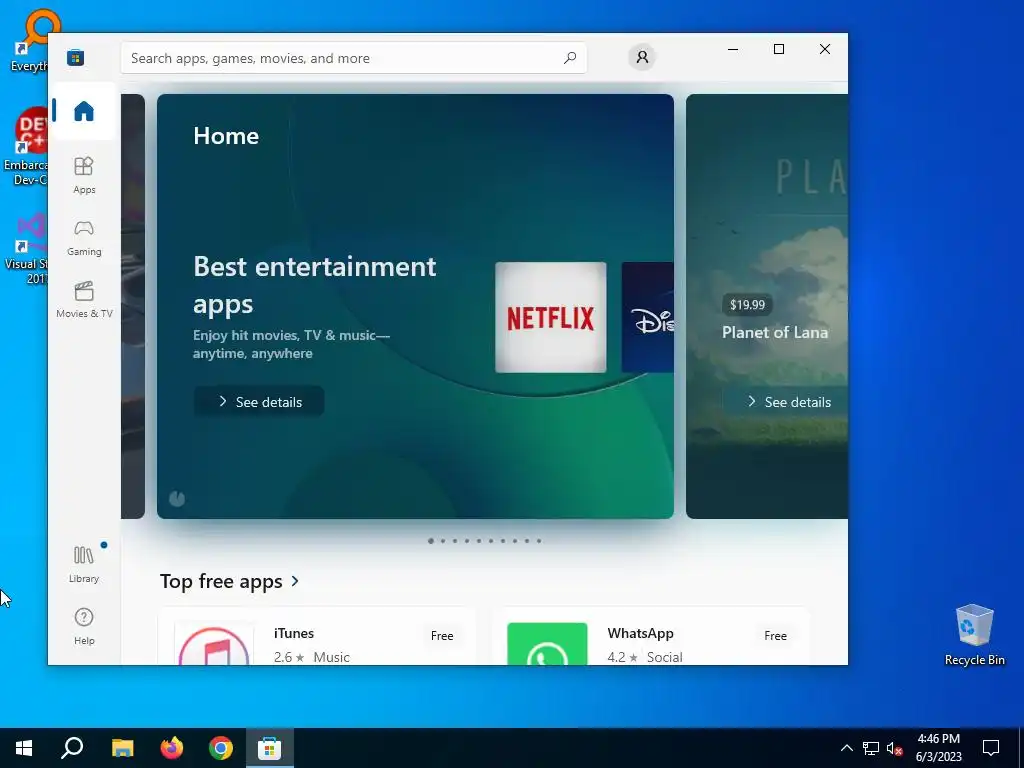
Task: Click the Free button for iTunes
Action: (x=442, y=635)
